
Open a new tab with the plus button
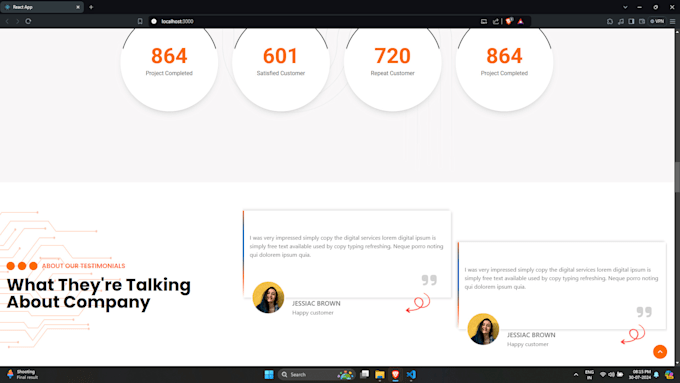(91, 7)
